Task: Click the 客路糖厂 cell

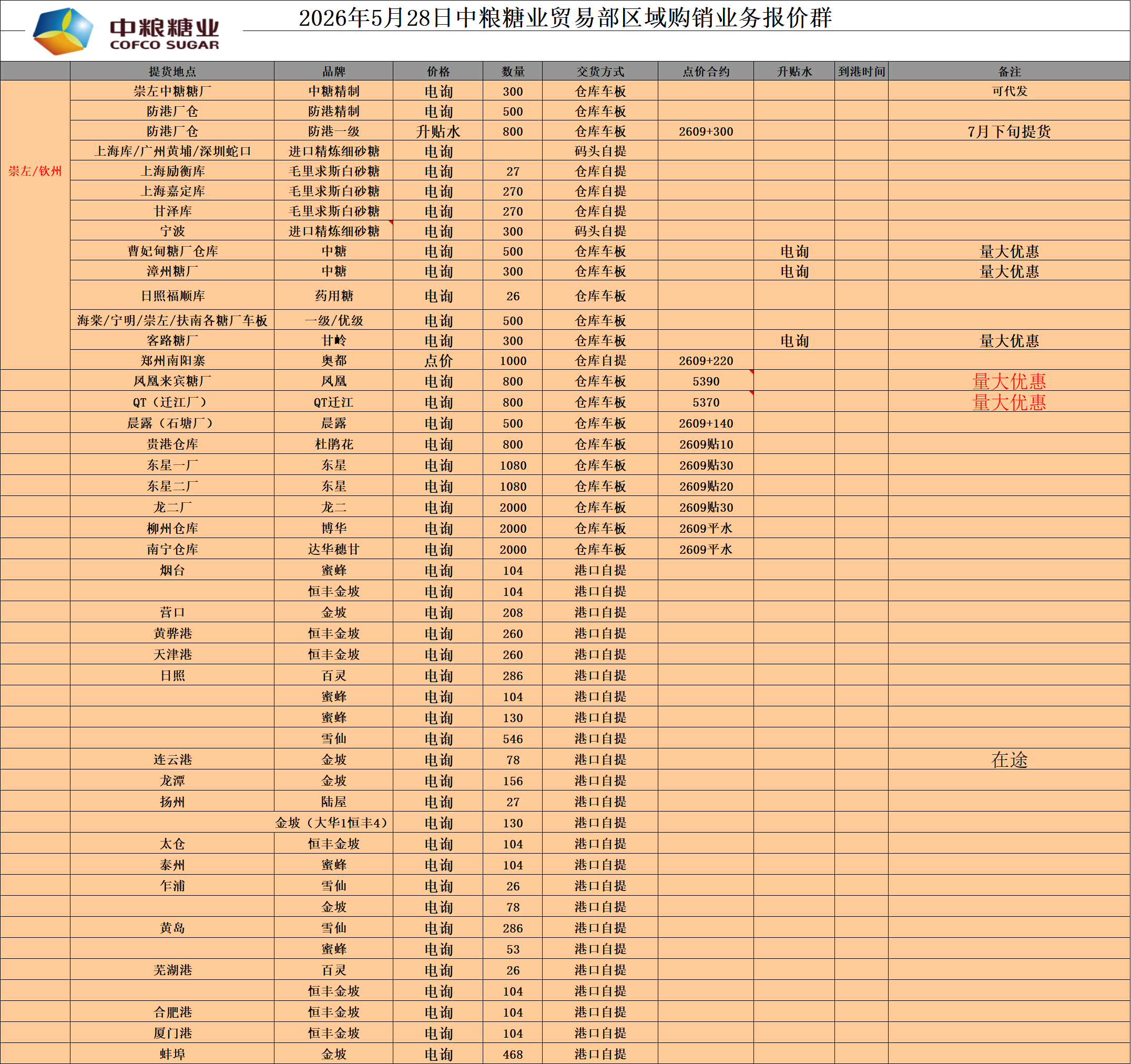Action: tap(172, 340)
